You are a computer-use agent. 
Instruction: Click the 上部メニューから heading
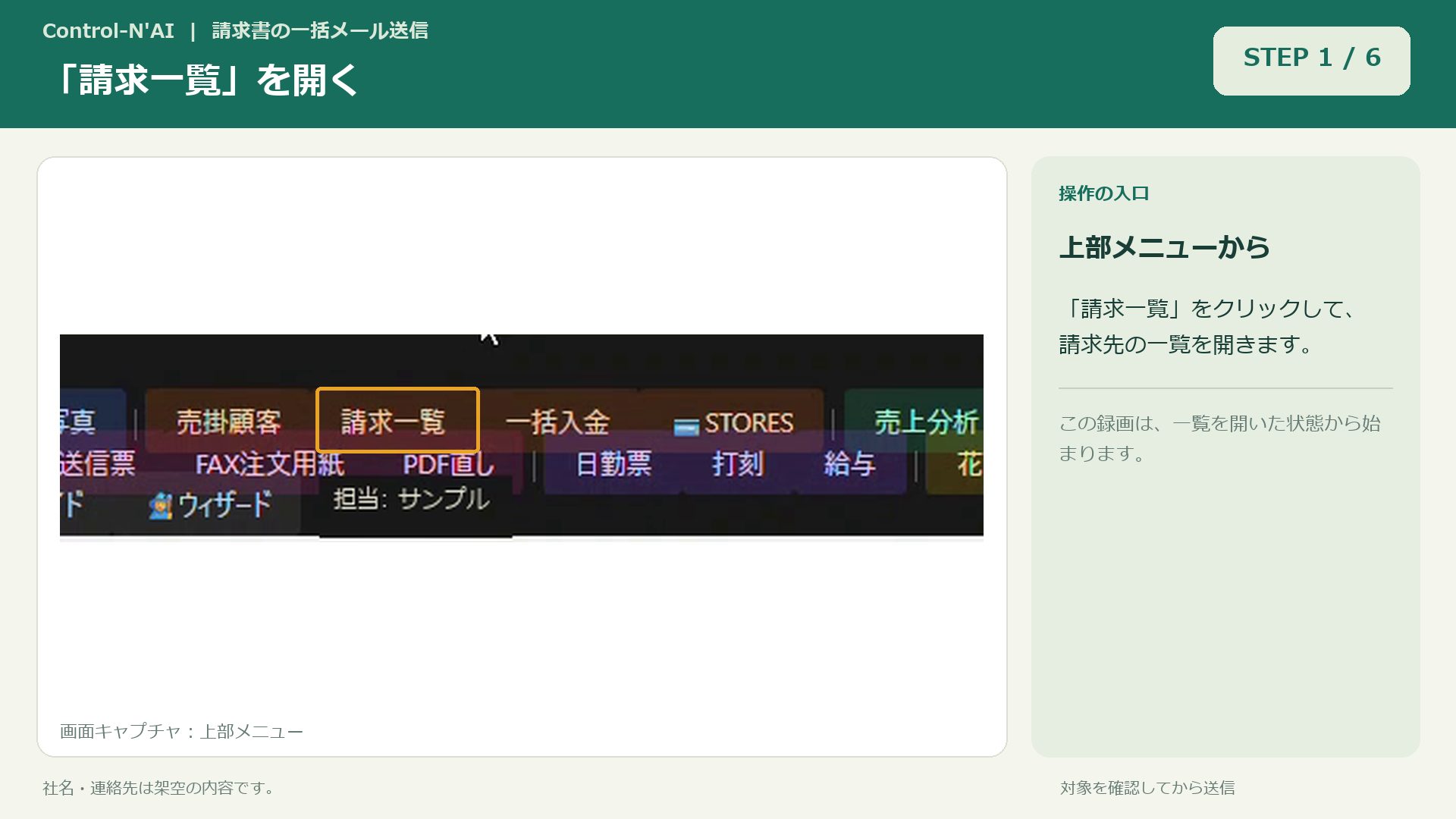(1165, 247)
